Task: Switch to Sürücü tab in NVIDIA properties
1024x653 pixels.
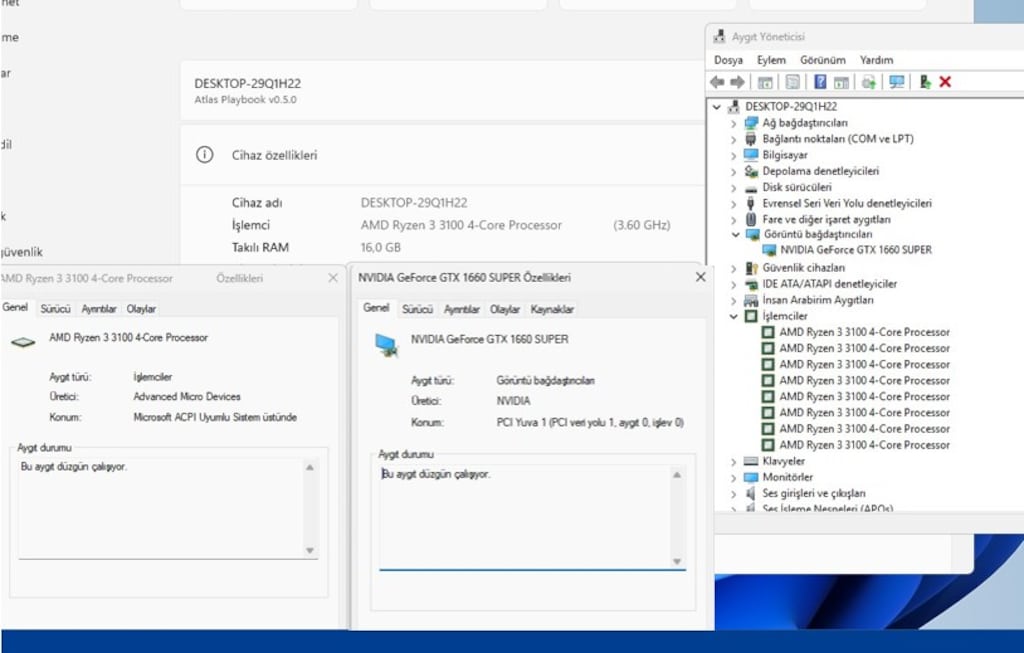Action: pos(417,309)
